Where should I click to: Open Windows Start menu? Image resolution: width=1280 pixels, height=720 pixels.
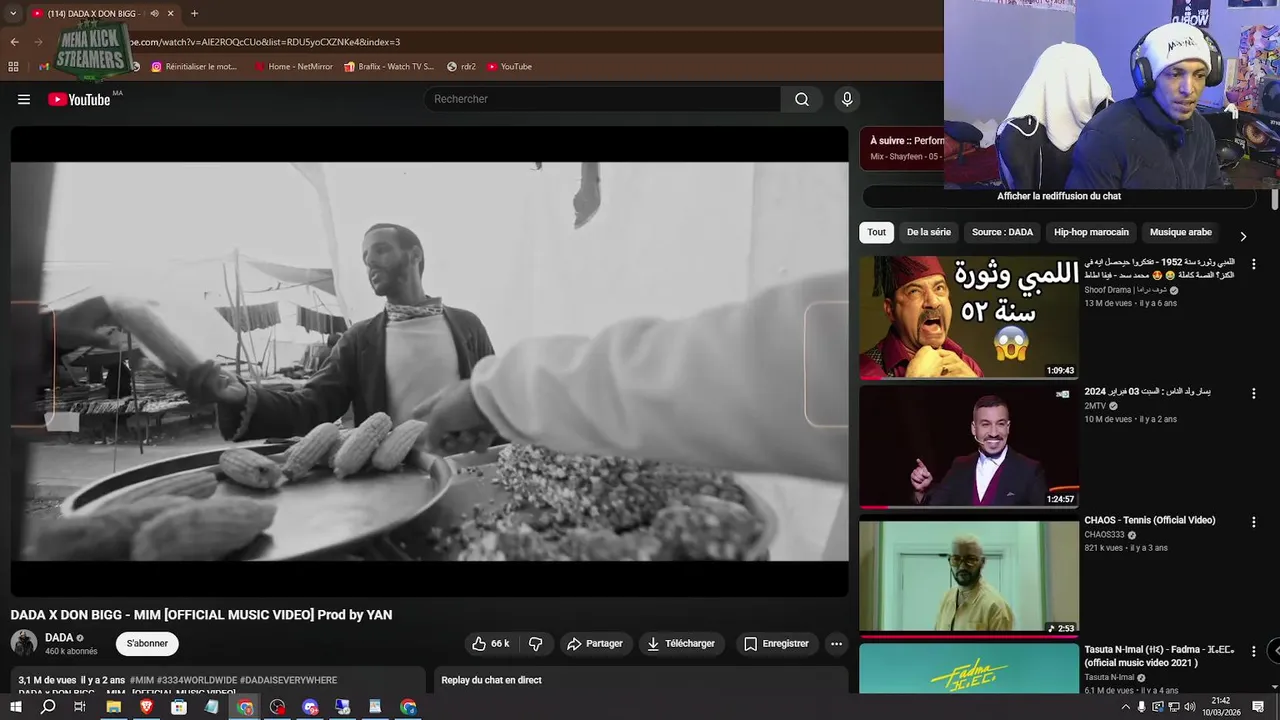16,707
